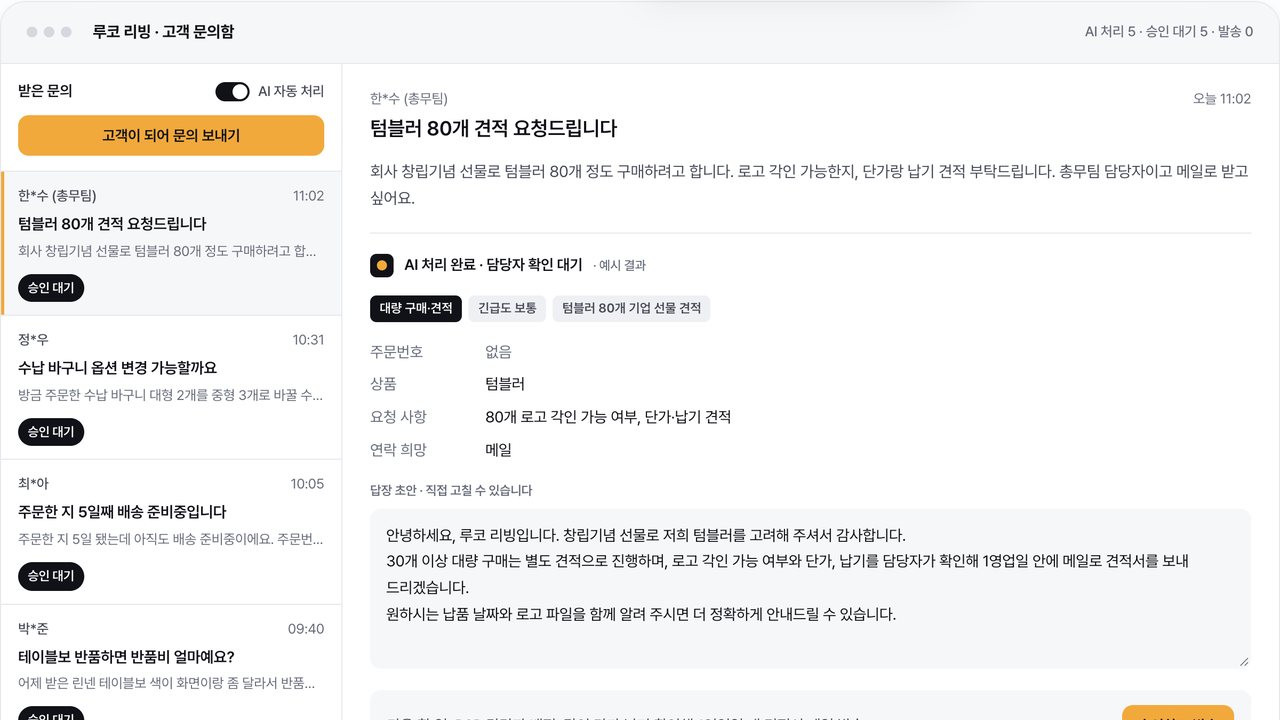1280x720 pixels.
Task: Click the orange AI 처리 완료 status icon
Action: click(x=381, y=265)
